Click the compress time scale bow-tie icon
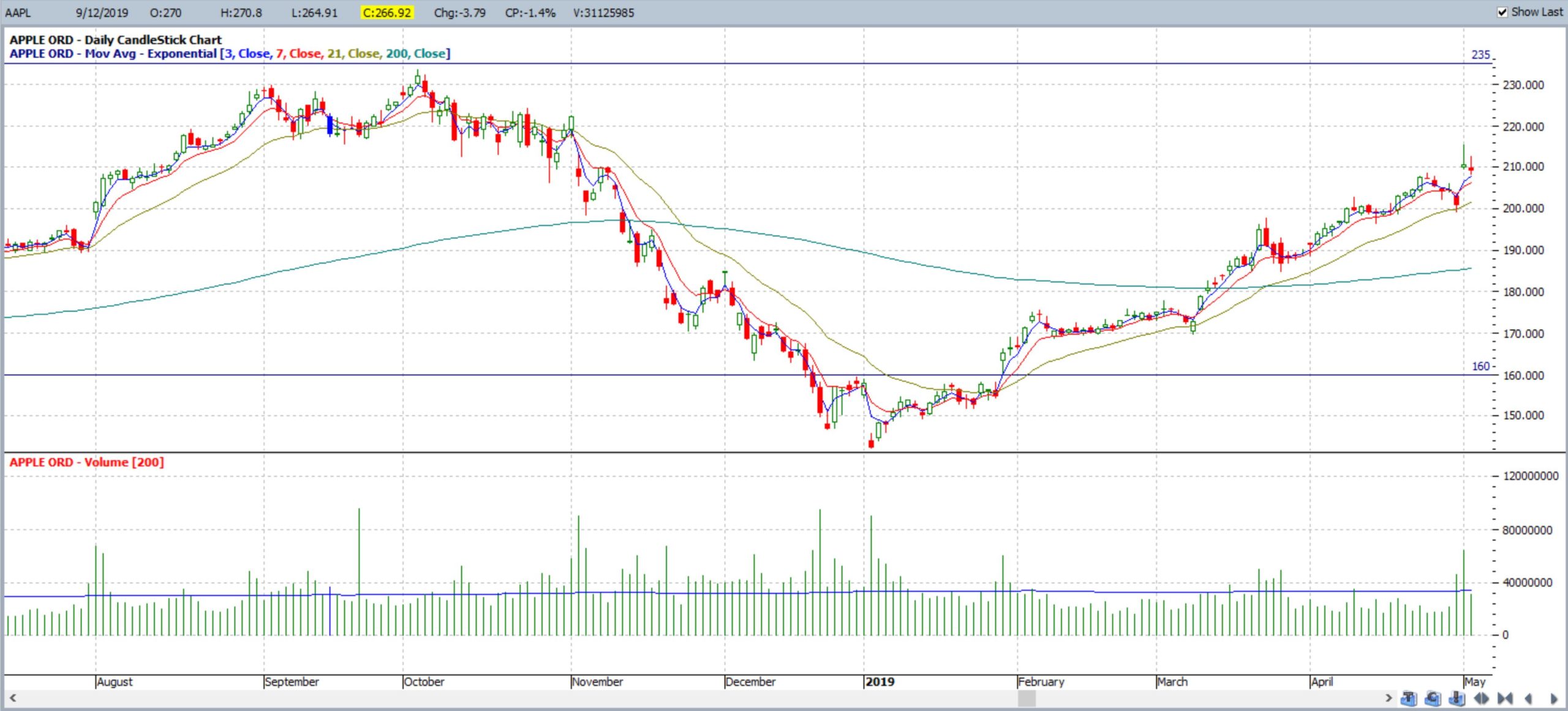1568x711 pixels. click(1505, 698)
